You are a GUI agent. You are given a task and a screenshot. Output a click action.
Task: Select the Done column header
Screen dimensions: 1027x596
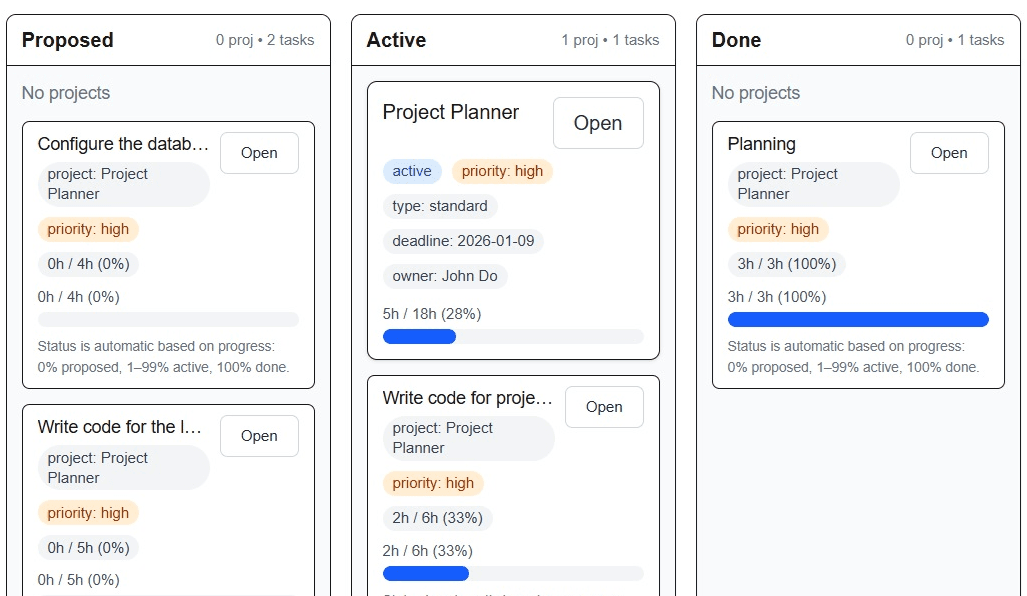tap(736, 40)
